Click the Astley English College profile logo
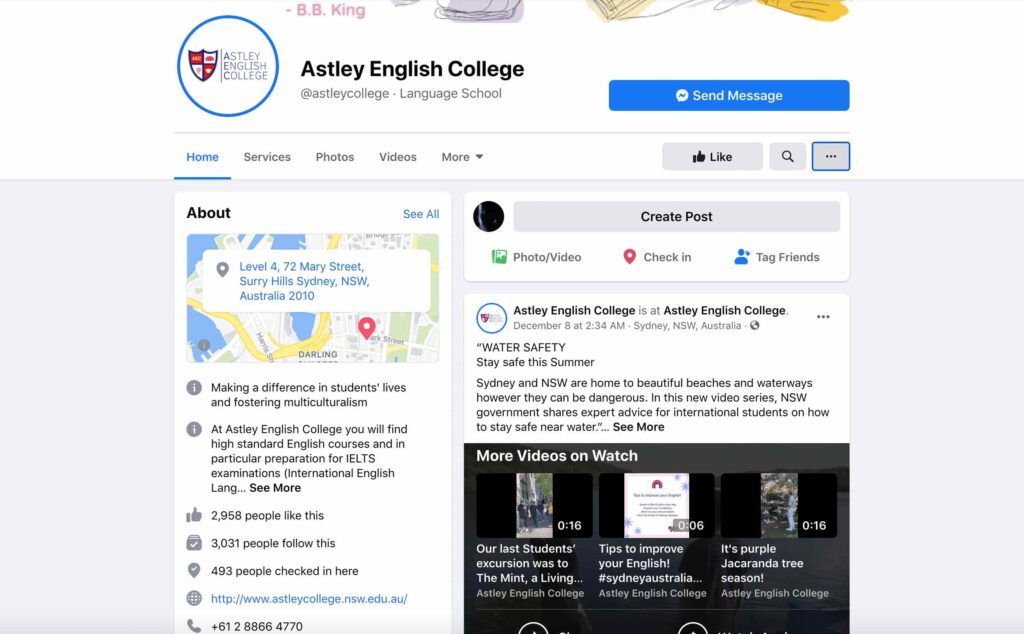The width and height of the screenshot is (1024, 634). click(228, 66)
